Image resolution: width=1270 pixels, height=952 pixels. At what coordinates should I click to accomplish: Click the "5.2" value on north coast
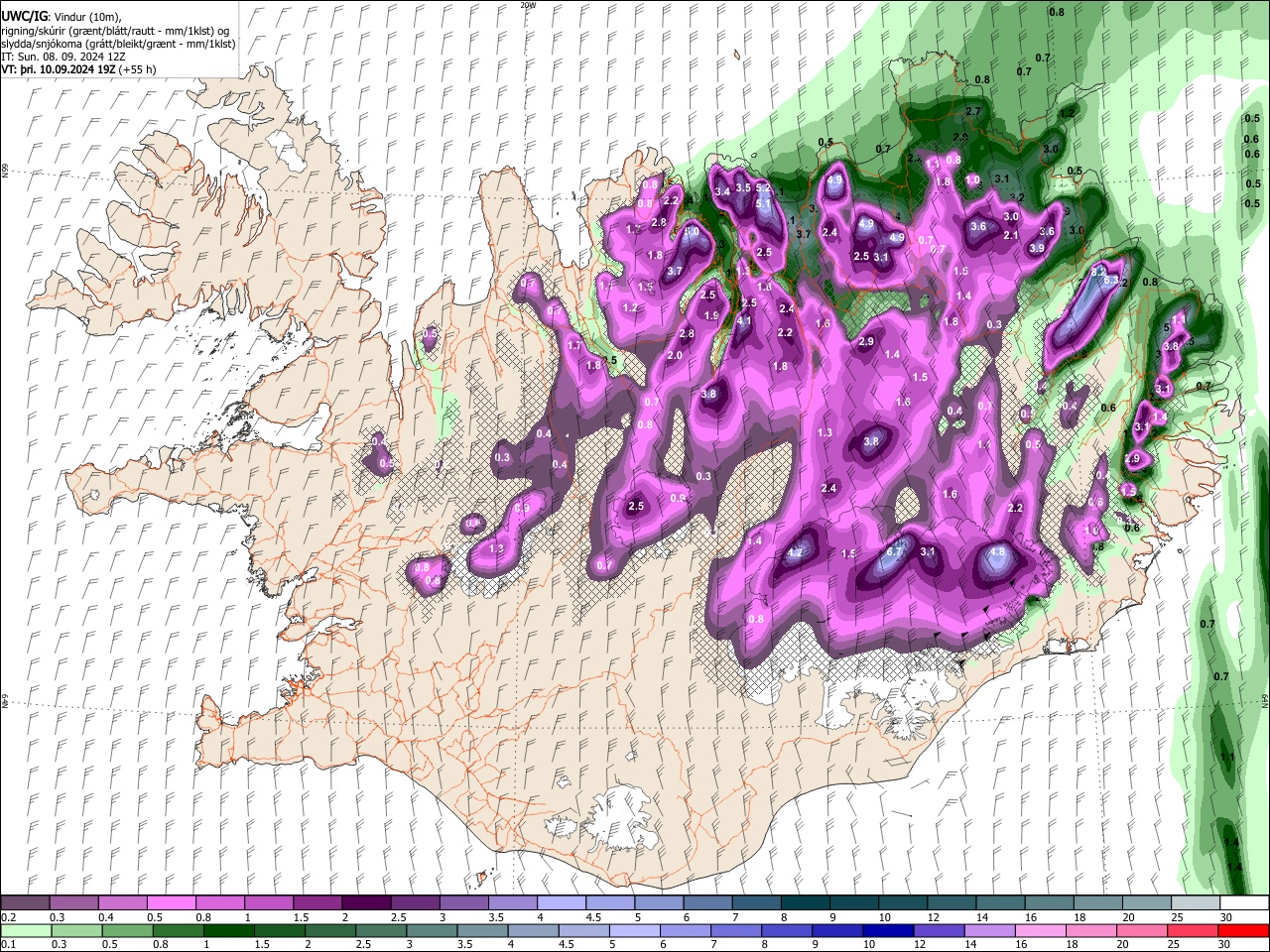click(x=763, y=187)
